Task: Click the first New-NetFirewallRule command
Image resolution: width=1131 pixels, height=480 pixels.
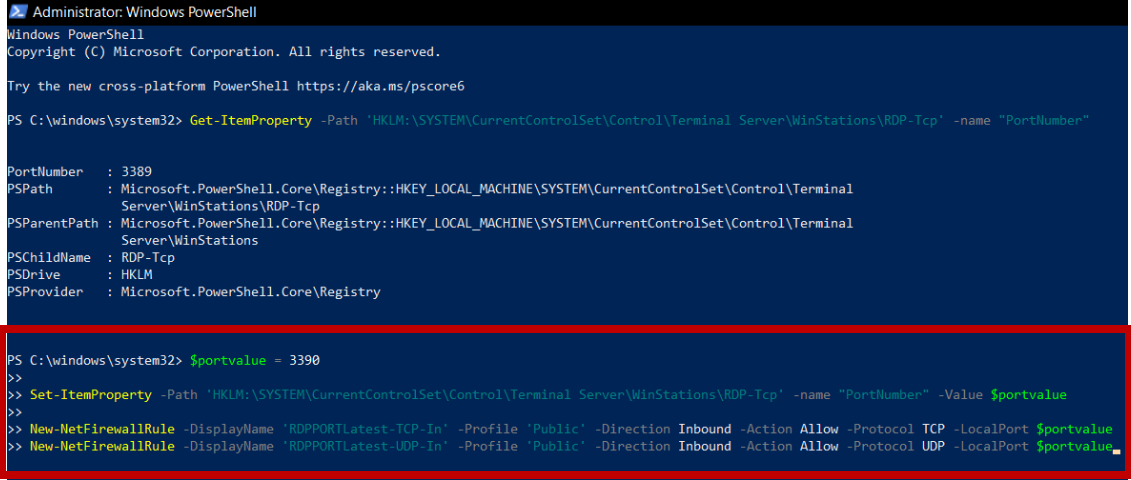Action: click(102, 429)
